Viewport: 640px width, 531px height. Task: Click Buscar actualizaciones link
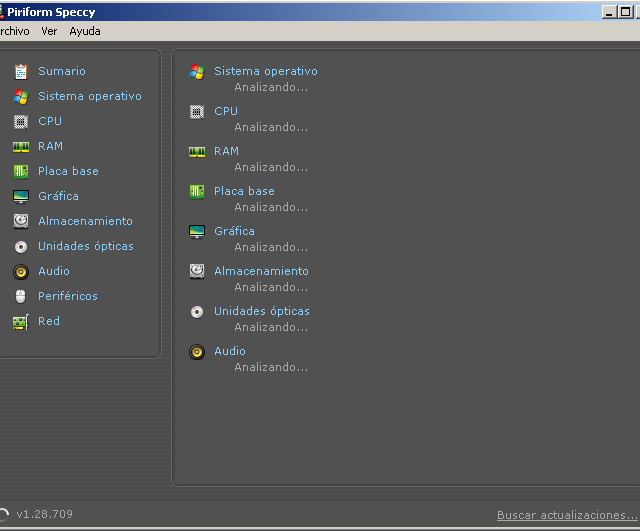pos(567,515)
